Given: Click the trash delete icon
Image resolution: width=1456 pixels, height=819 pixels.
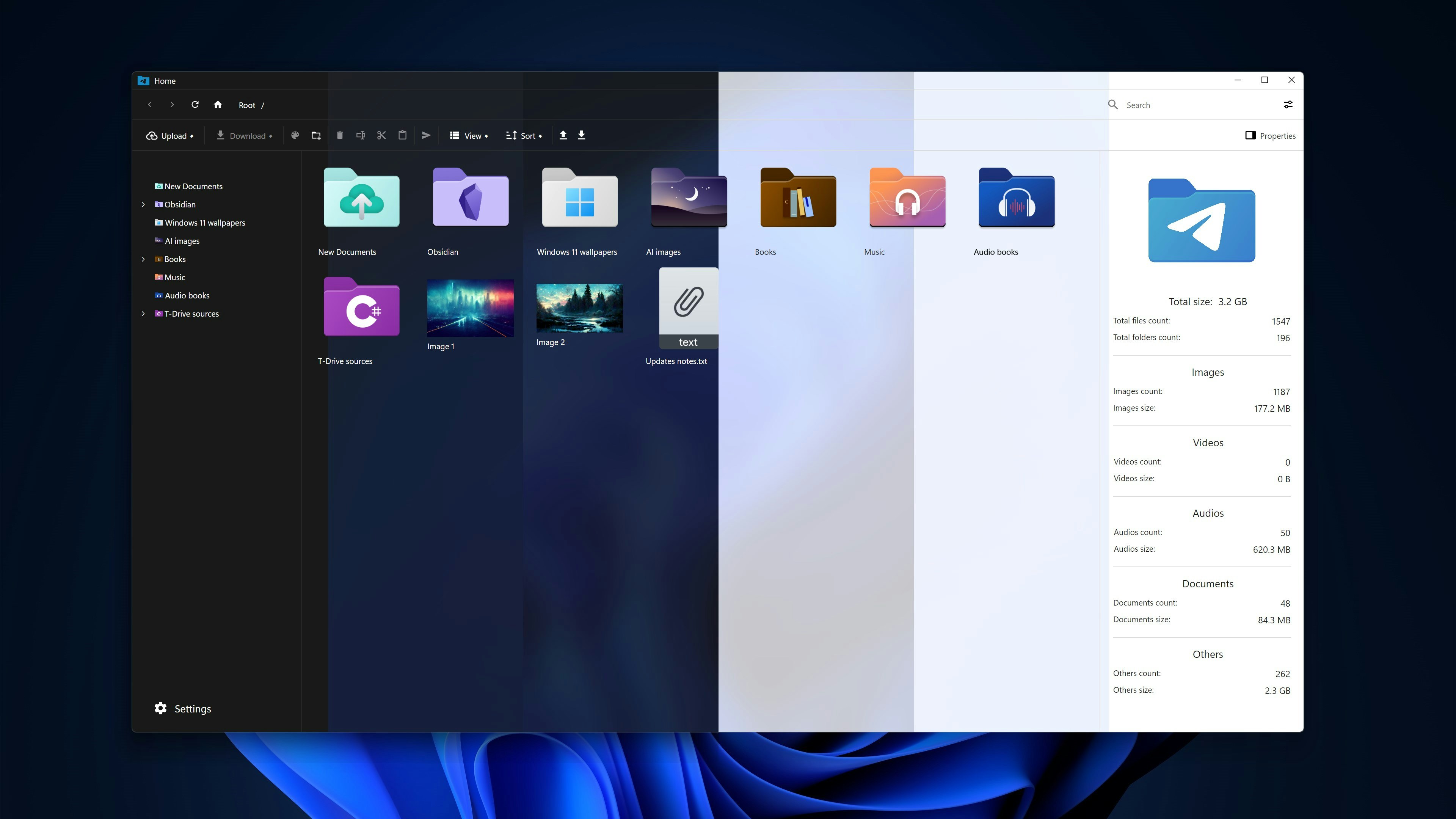Looking at the screenshot, I should coord(340,136).
